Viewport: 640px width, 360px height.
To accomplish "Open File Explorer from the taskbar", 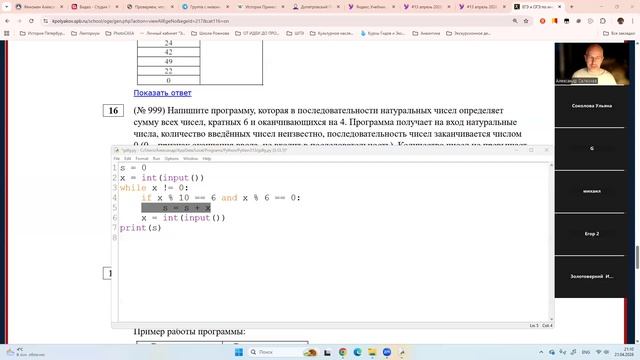I will coord(372,352).
